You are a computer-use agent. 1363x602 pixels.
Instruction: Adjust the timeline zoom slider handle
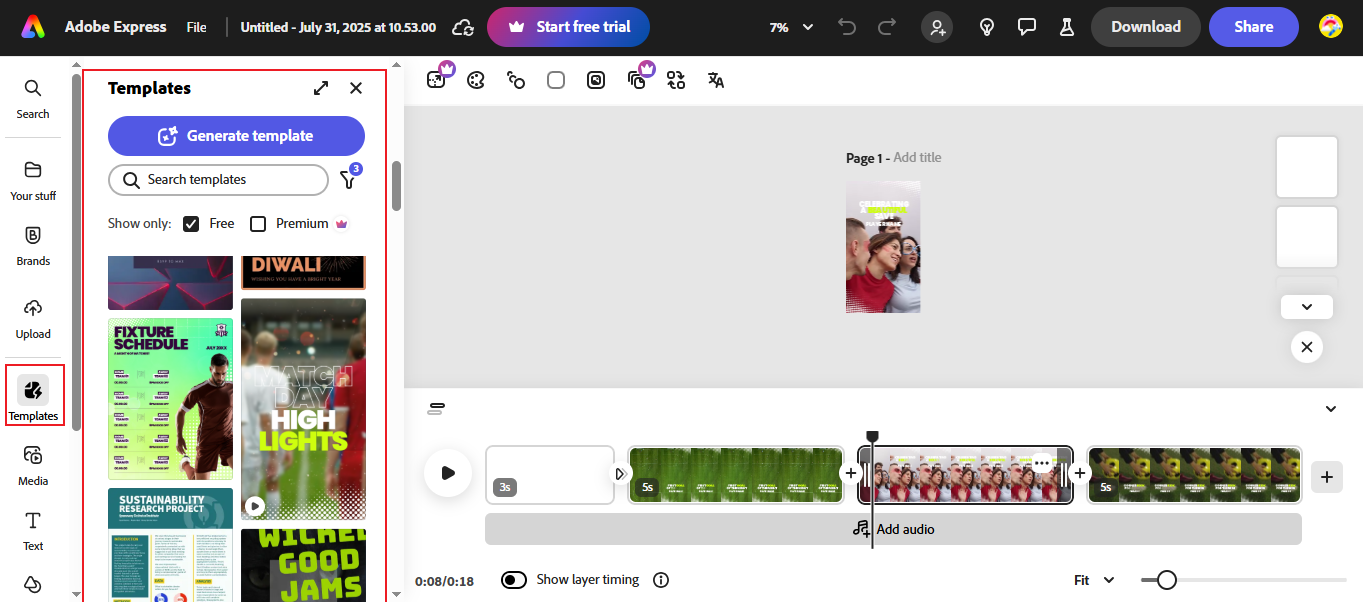[1166, 580]
